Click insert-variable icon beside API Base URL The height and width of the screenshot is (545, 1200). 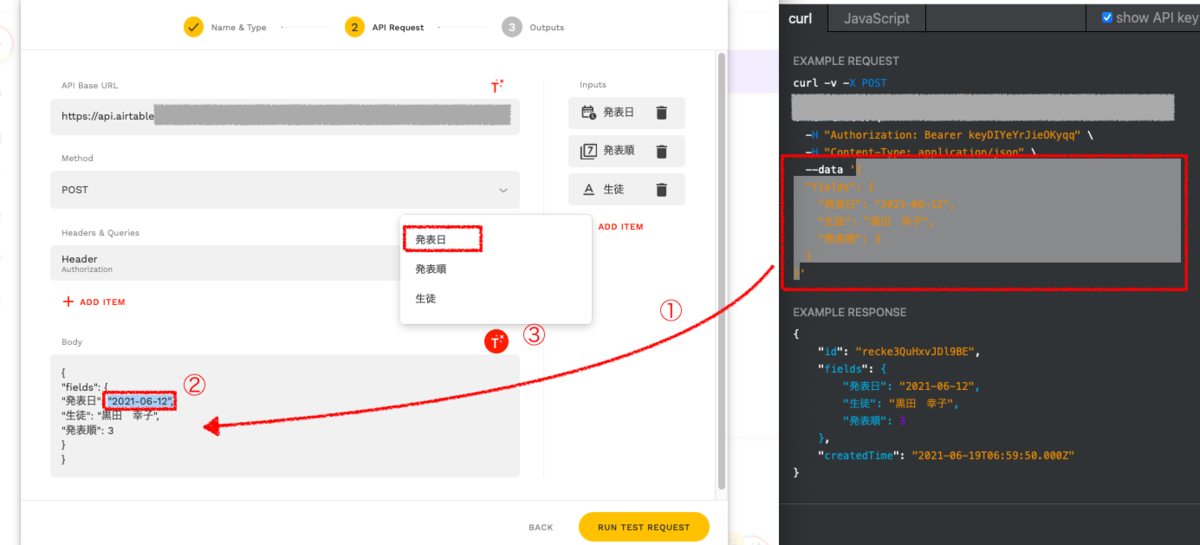point(497,86)
